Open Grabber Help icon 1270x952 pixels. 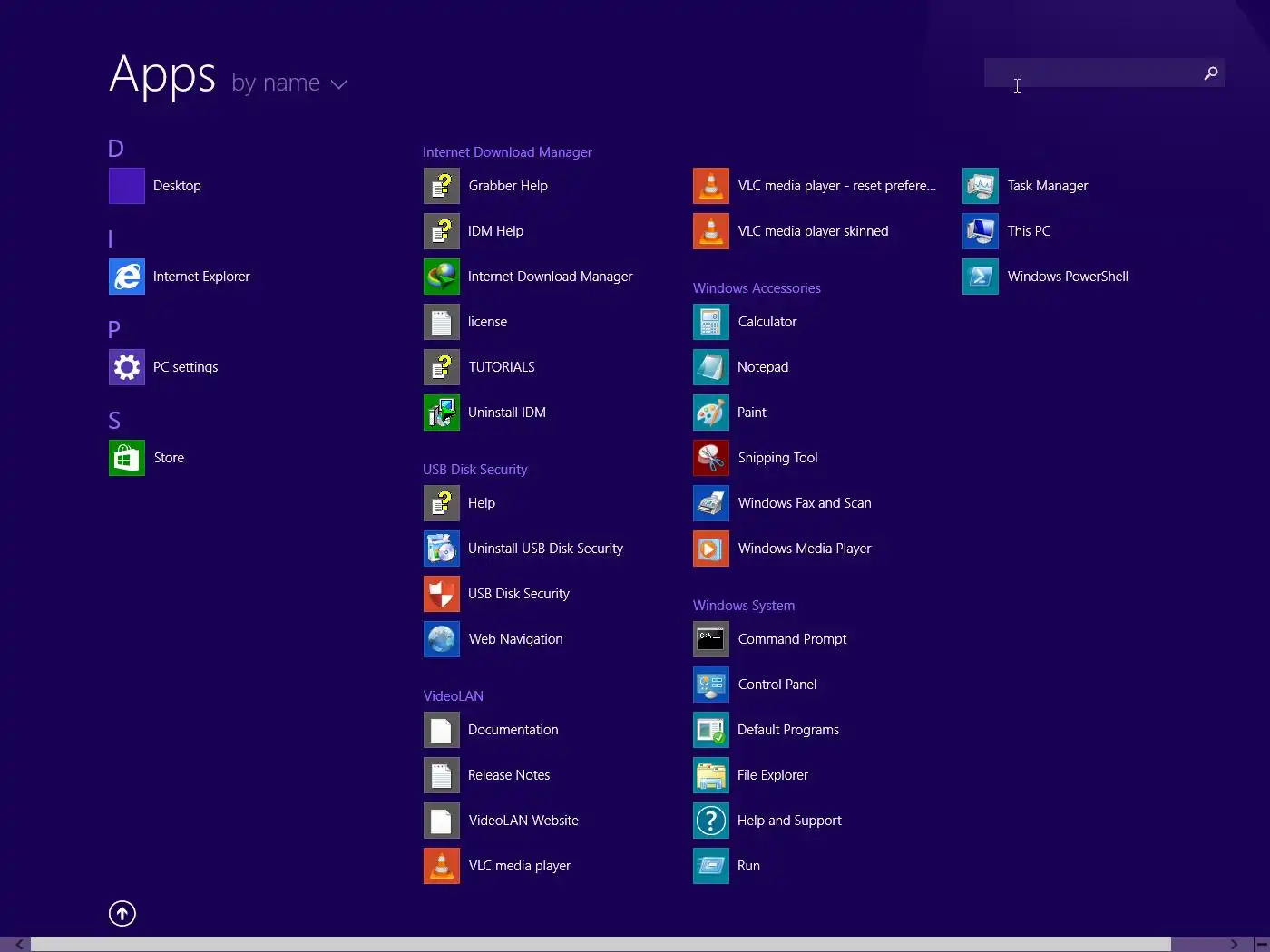point(442,186)
